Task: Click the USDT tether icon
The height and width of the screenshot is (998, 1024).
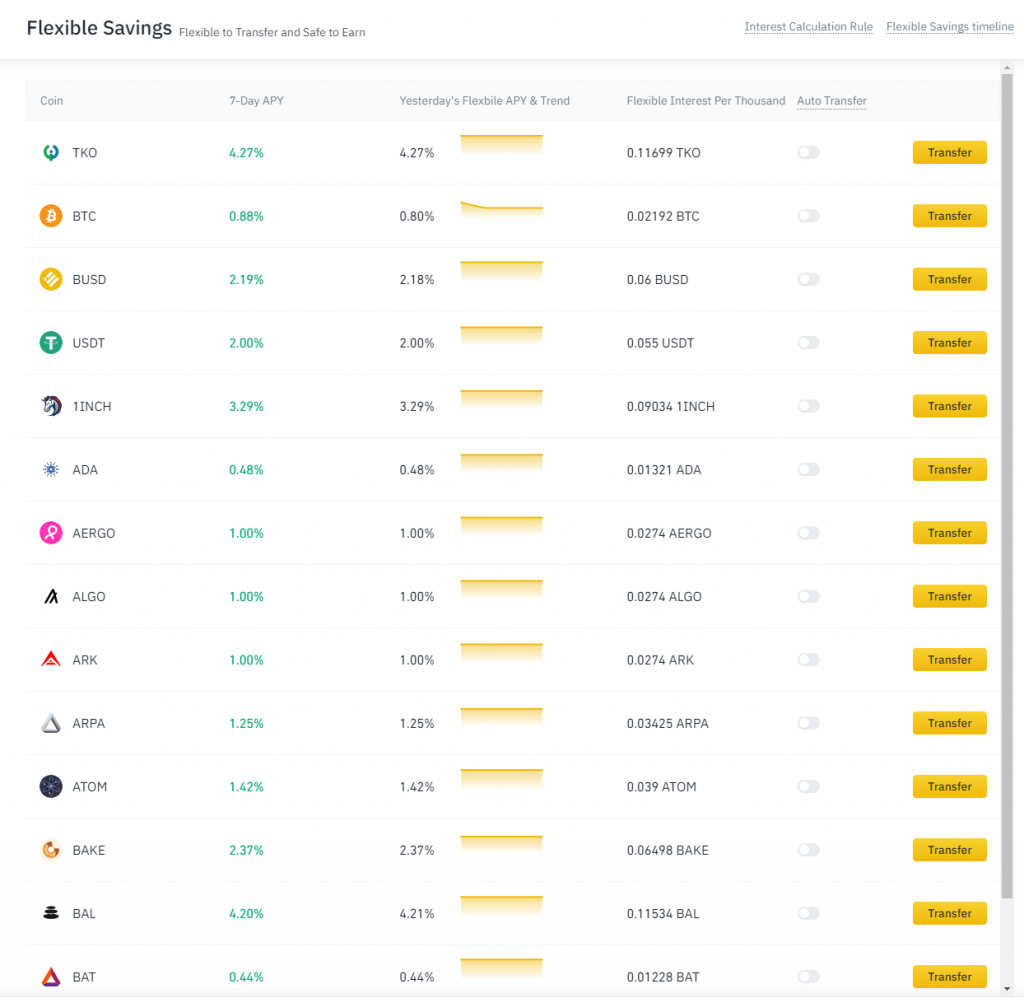Action: point(51,343)
